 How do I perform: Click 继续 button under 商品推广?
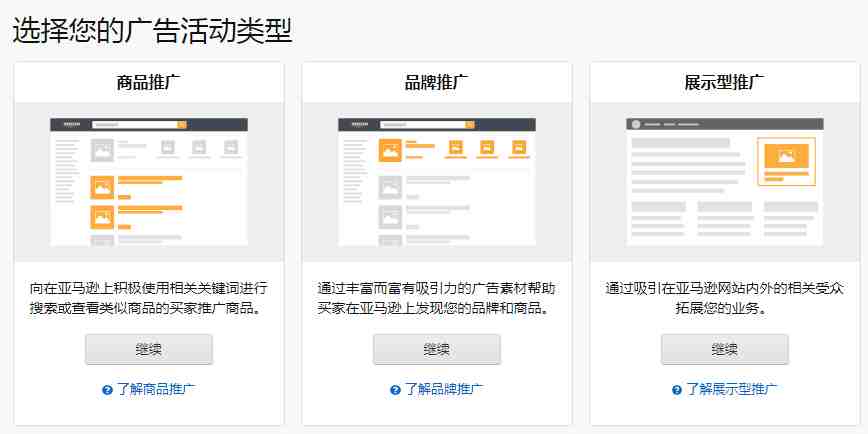point(148,349)
